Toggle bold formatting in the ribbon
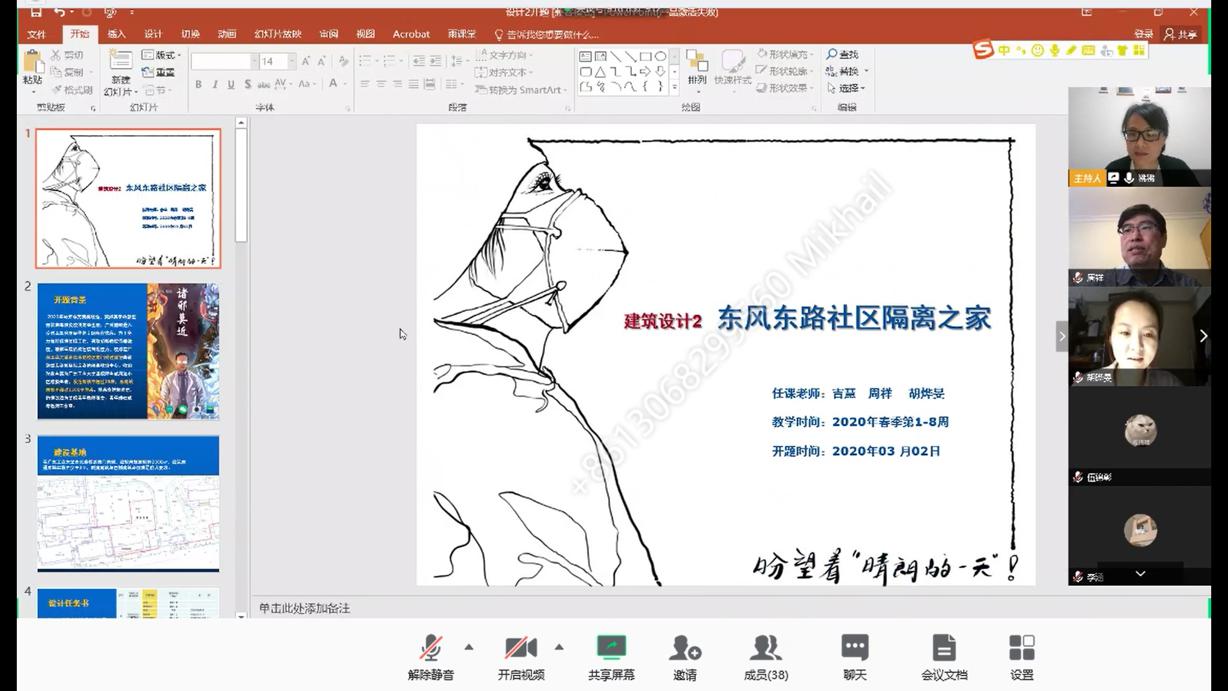The height and width of the screenshot is (691, 1228). (199, 85)
